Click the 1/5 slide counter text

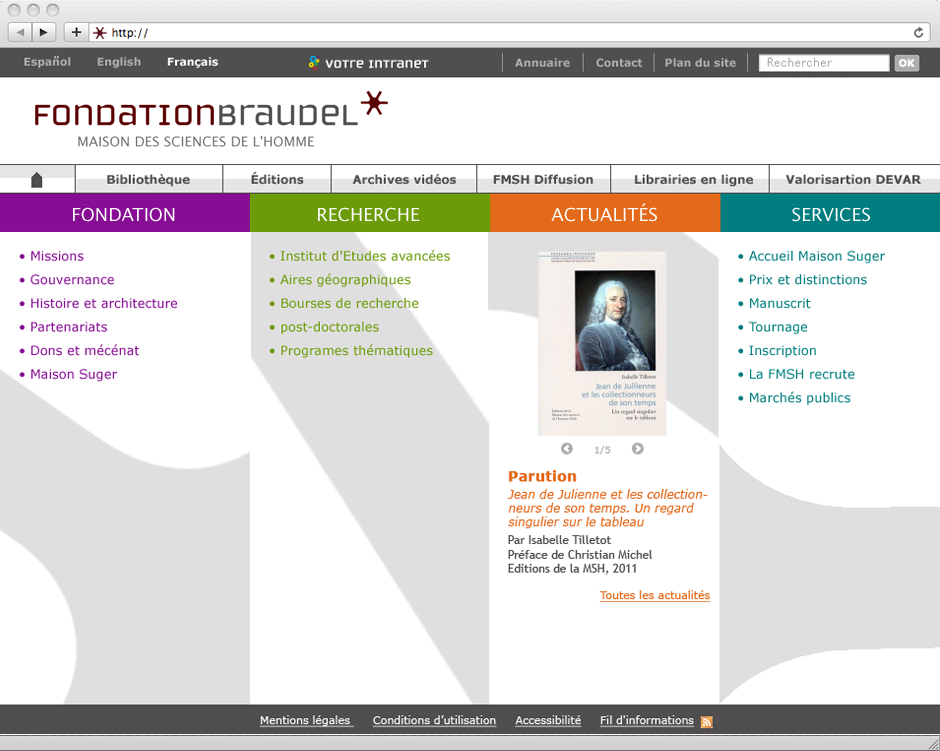[602, 450]
